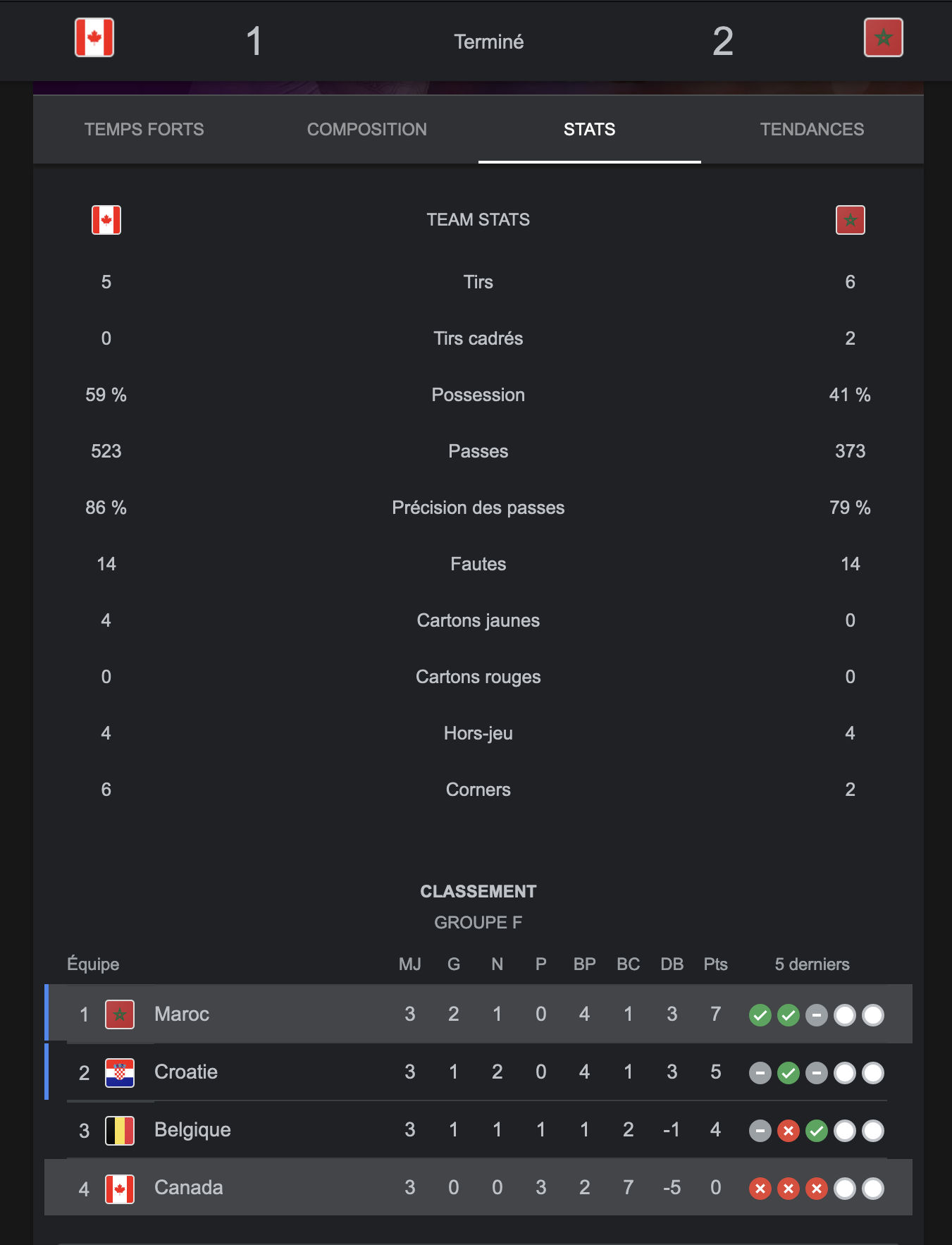This screenshot has width=952, height=1245.
Task: Click the Morocco flag in the score header
Action: point(884,37)
